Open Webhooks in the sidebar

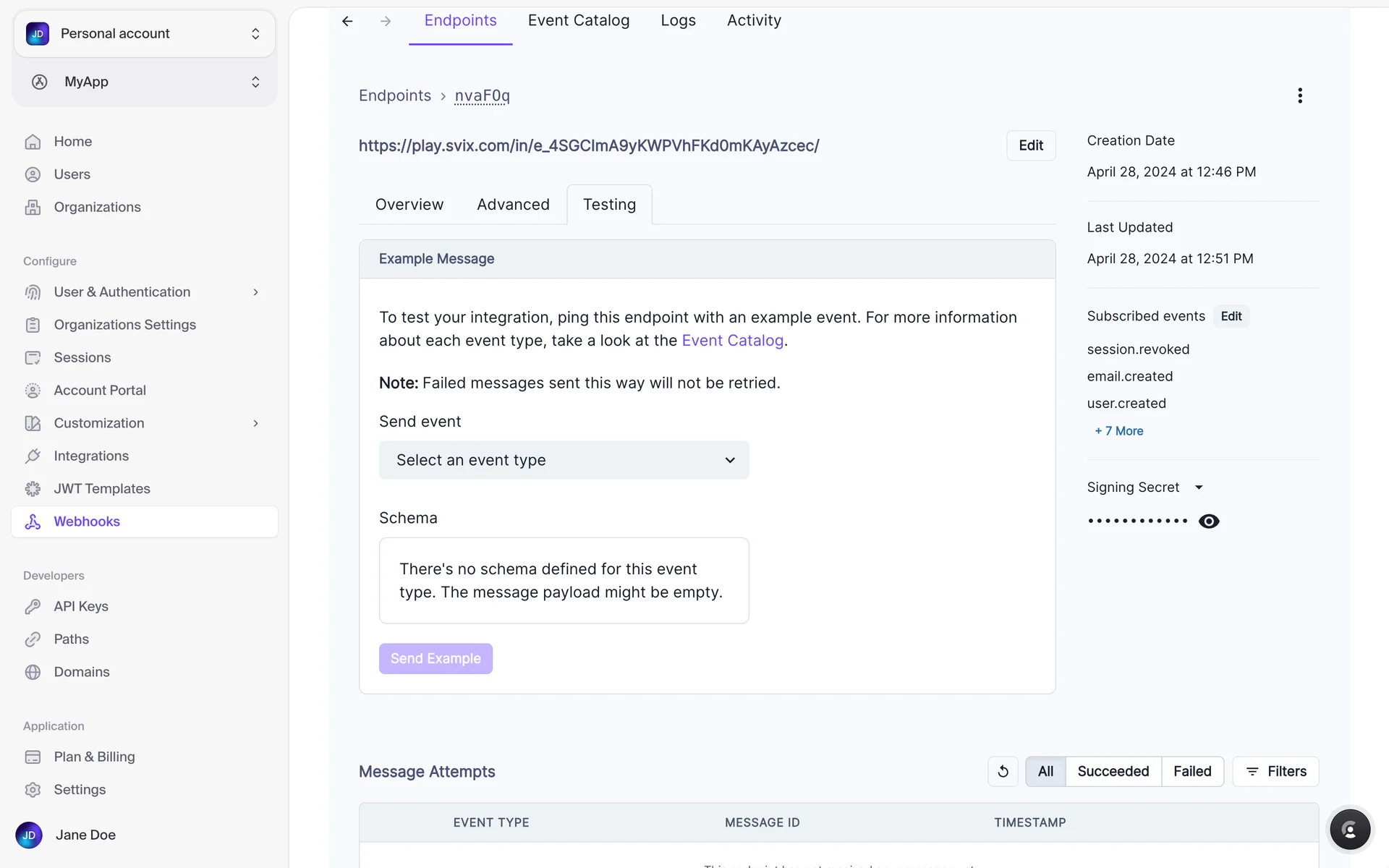[x=87, y=522]
